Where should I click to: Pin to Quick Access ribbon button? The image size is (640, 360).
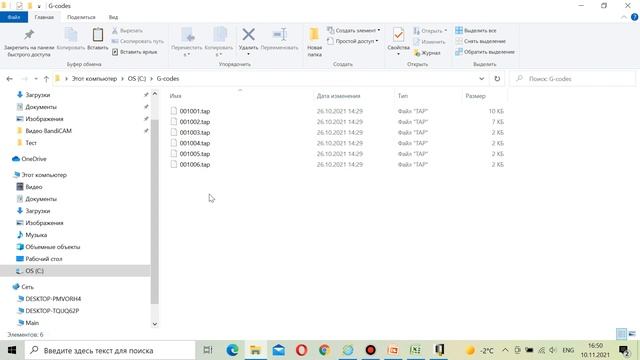[29, 42]
